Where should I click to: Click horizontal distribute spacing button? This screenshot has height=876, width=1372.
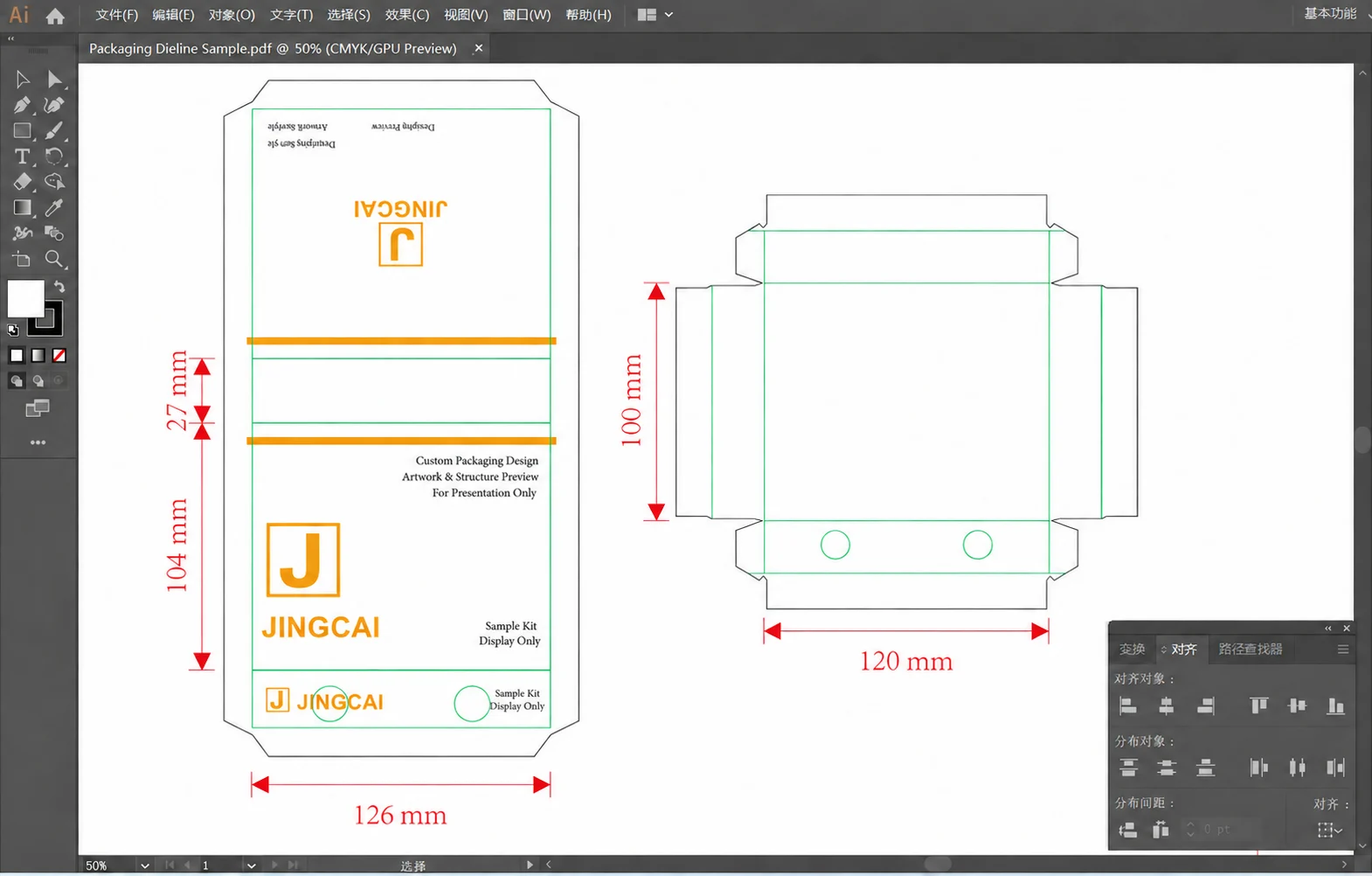(x=1161, y=830)
